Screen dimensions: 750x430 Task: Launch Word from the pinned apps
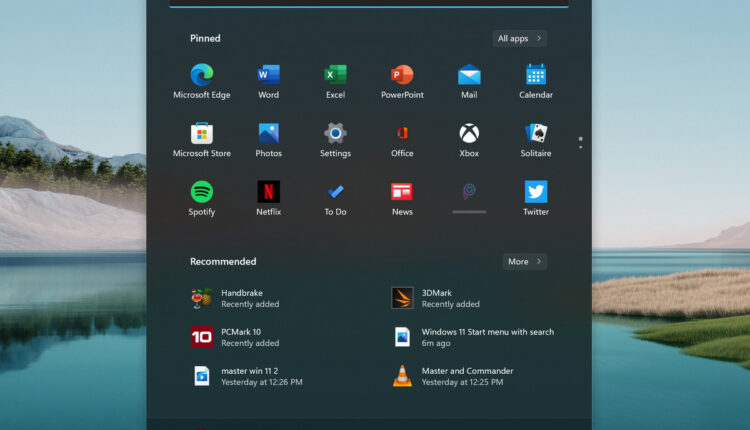tap(268, 75)
